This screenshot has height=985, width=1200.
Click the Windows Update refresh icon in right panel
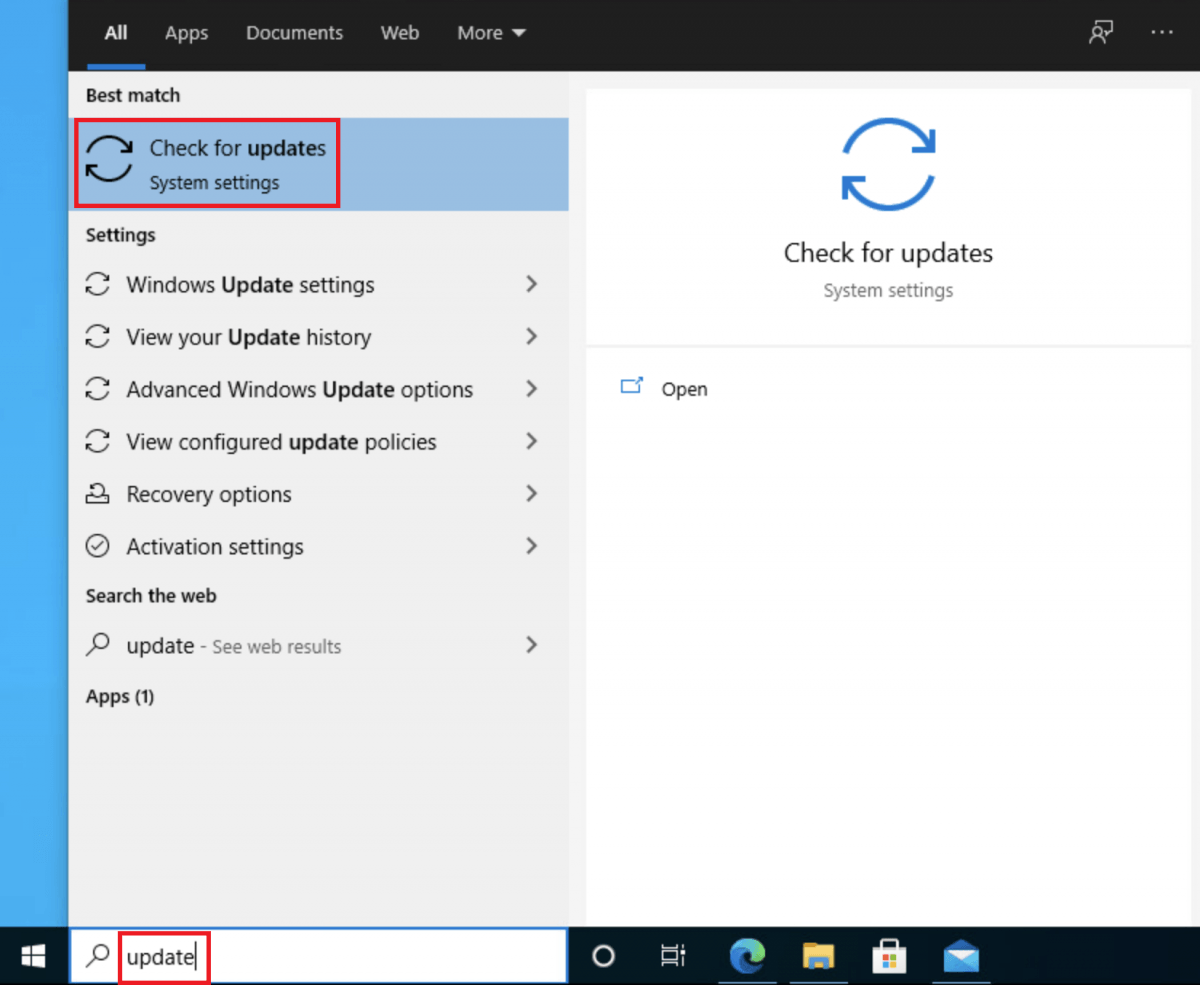888,163
